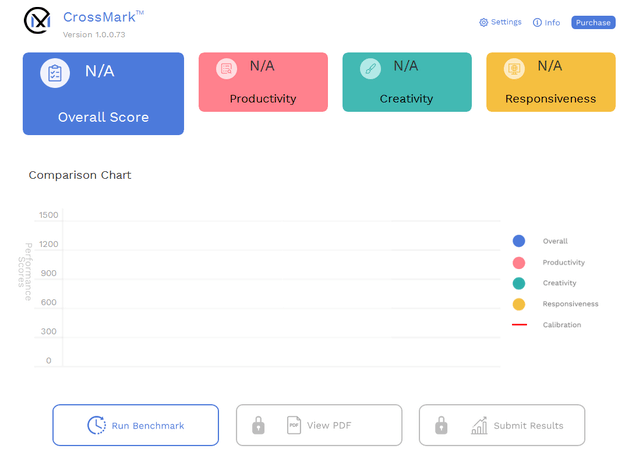
Task: Click the CrossMark logo icon
Action: click(38, 21)
